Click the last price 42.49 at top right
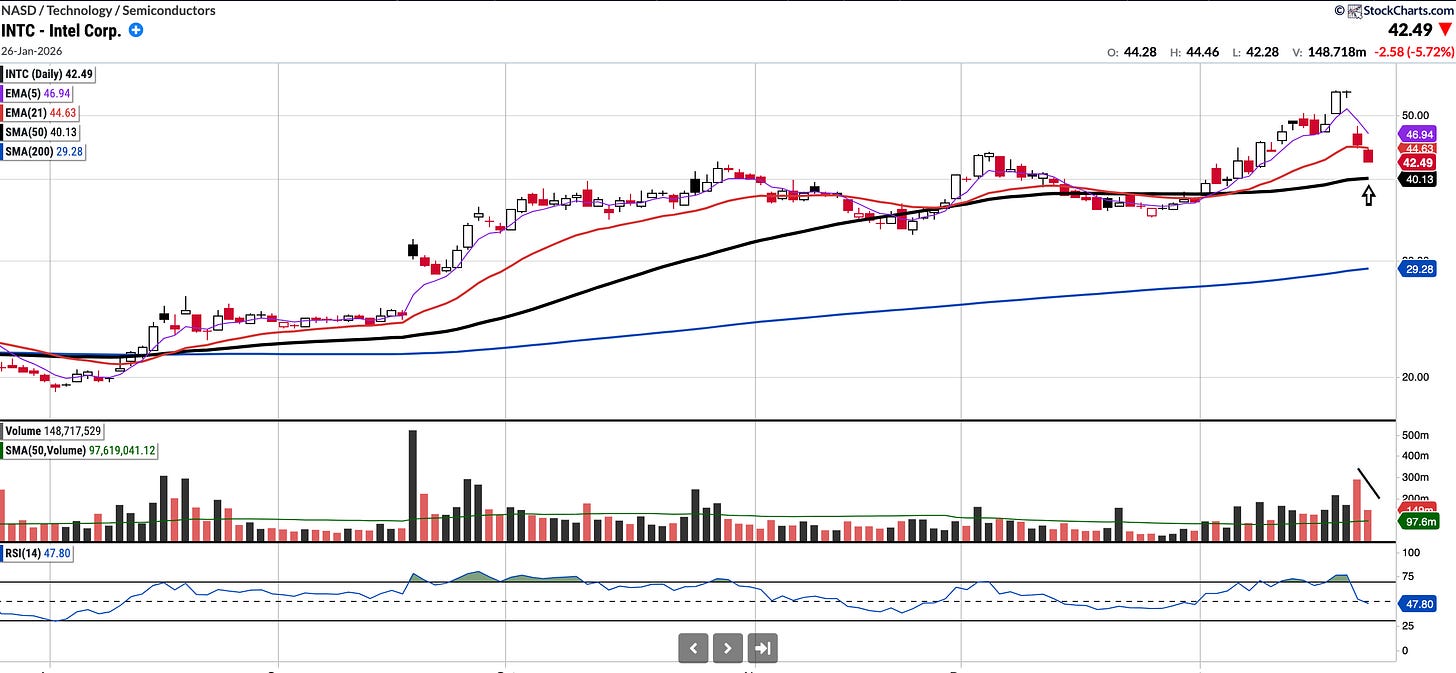 click(1410, 31)
